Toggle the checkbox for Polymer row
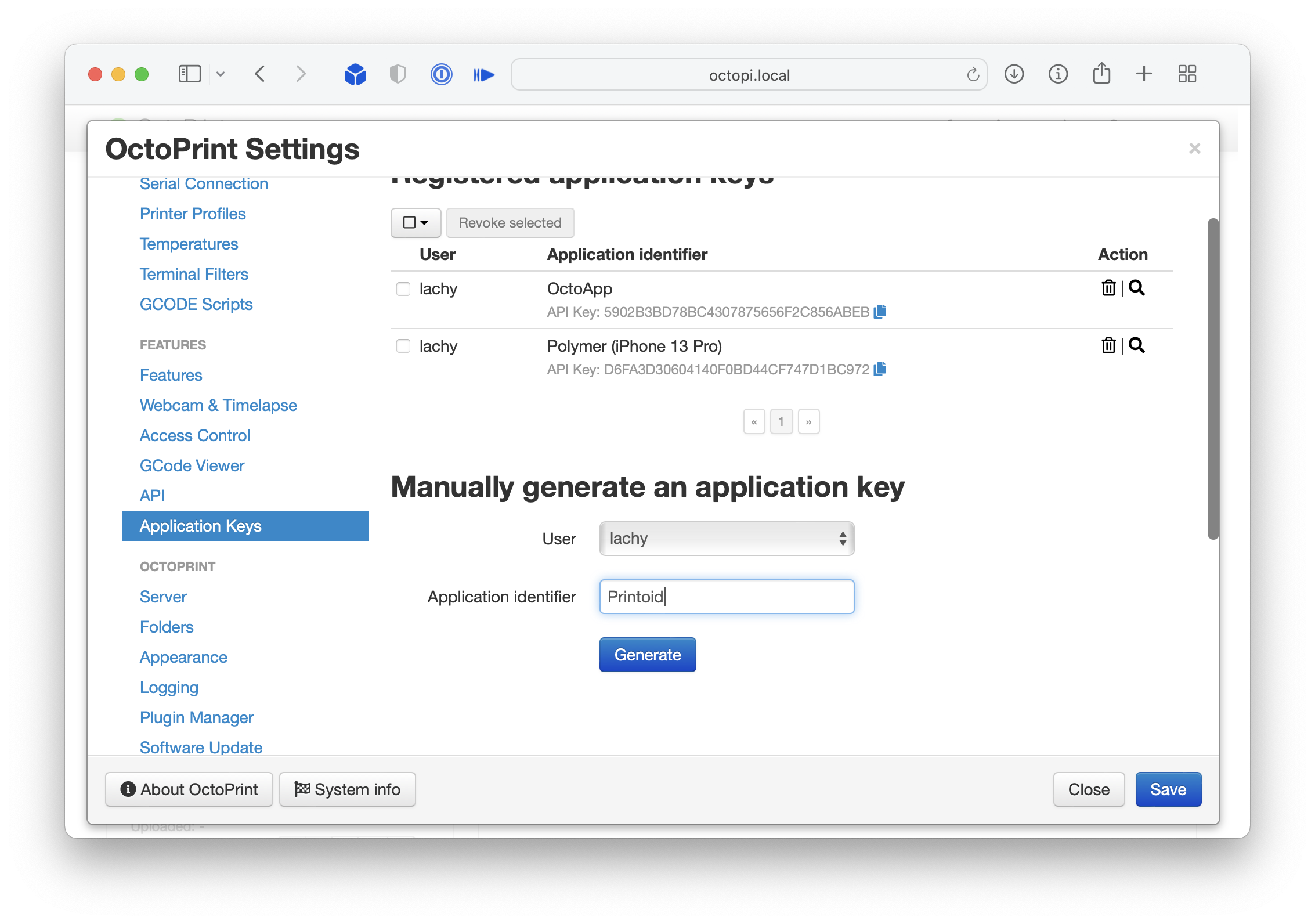 click(x=404, y=346)
